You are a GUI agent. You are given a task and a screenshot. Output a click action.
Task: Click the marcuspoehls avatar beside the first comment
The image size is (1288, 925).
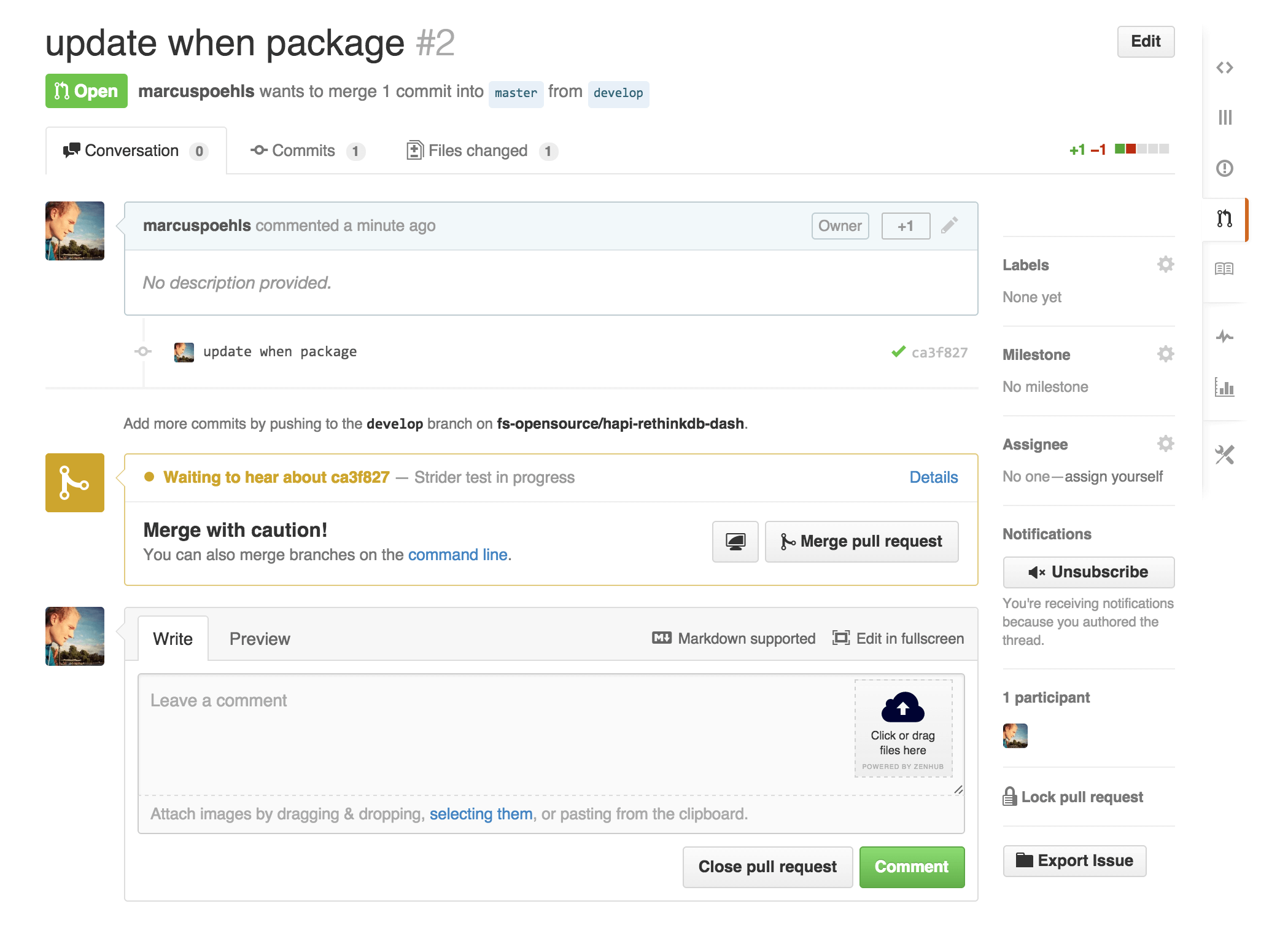(x=75, y=231)
